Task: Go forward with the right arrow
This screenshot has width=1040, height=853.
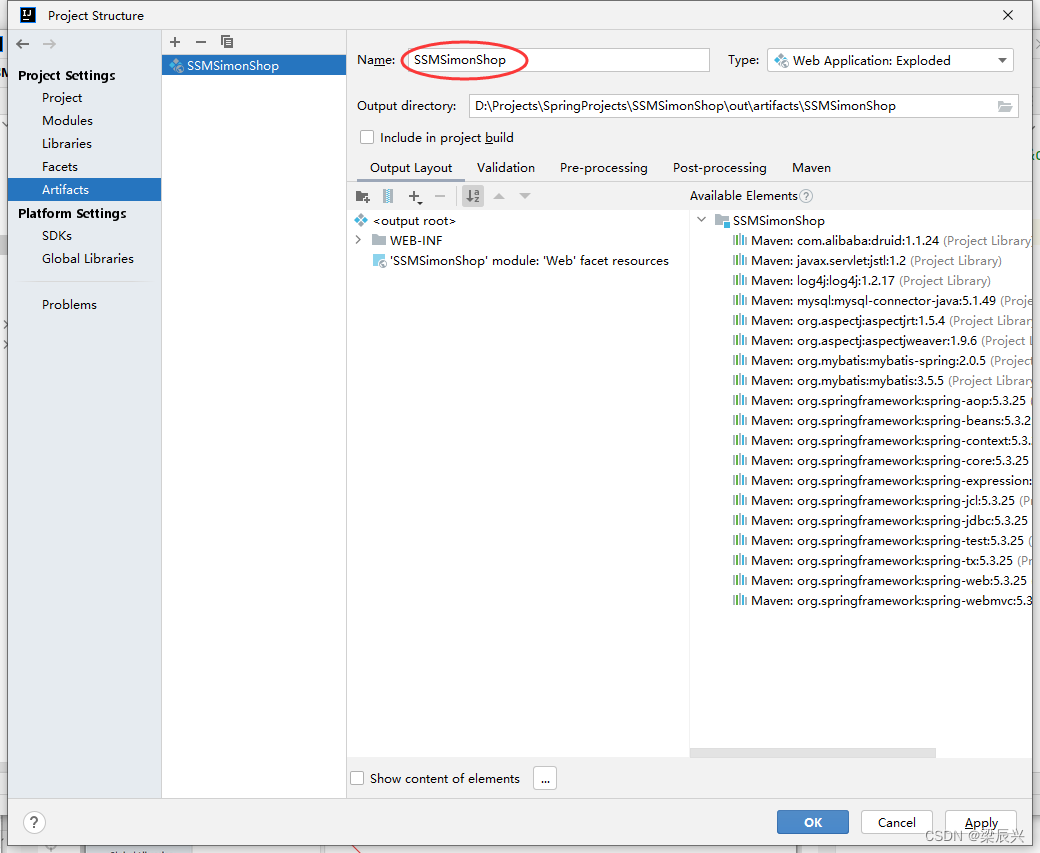Action: pos(49,44)
